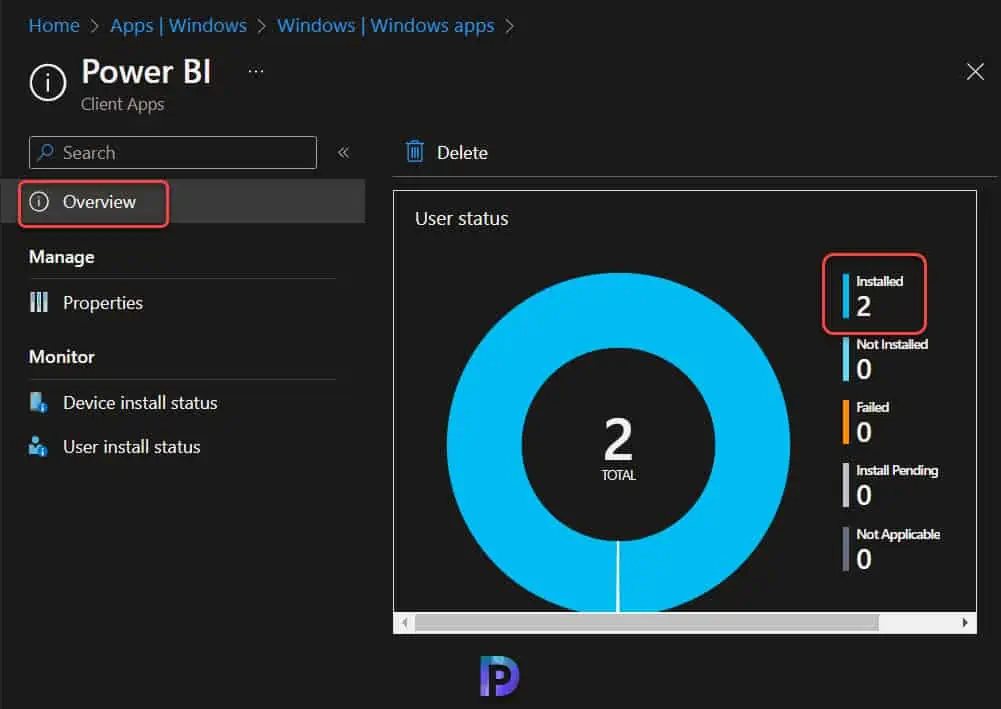Close the Power BI blade
Screen dimensions: 1001x709
(x=975, y=71)
